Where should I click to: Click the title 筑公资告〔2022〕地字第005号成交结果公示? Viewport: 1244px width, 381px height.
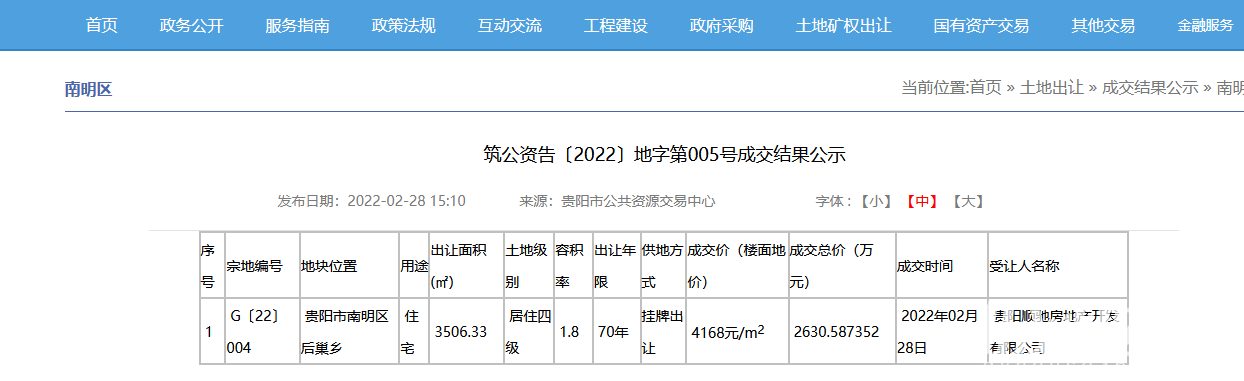click(664, 155)
